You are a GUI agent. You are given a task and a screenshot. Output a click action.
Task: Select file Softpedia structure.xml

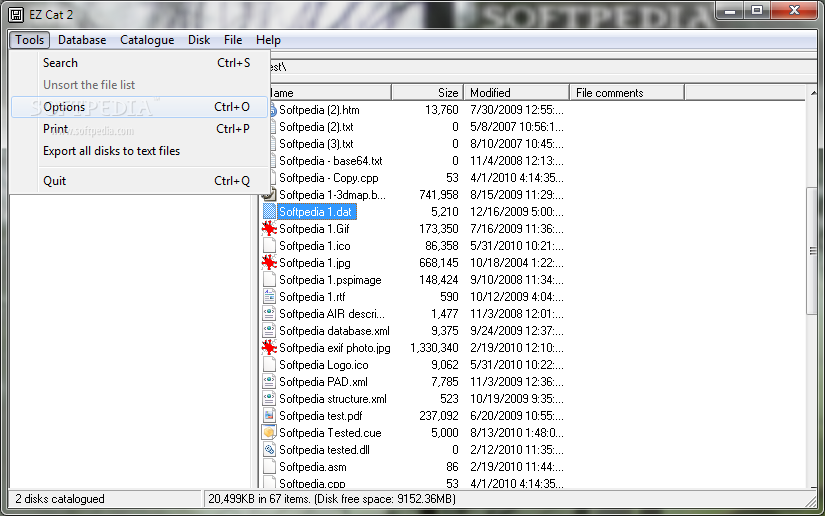pos(333,399)
